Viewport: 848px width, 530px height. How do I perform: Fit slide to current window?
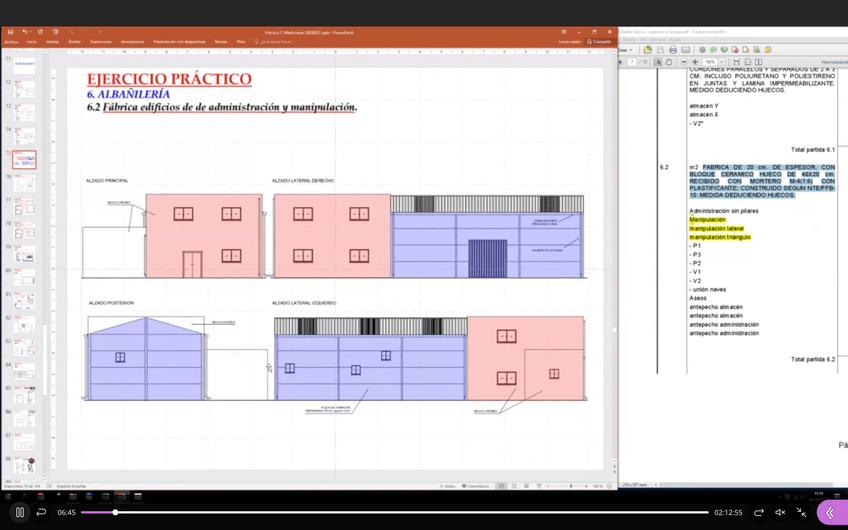click(610, 486)
